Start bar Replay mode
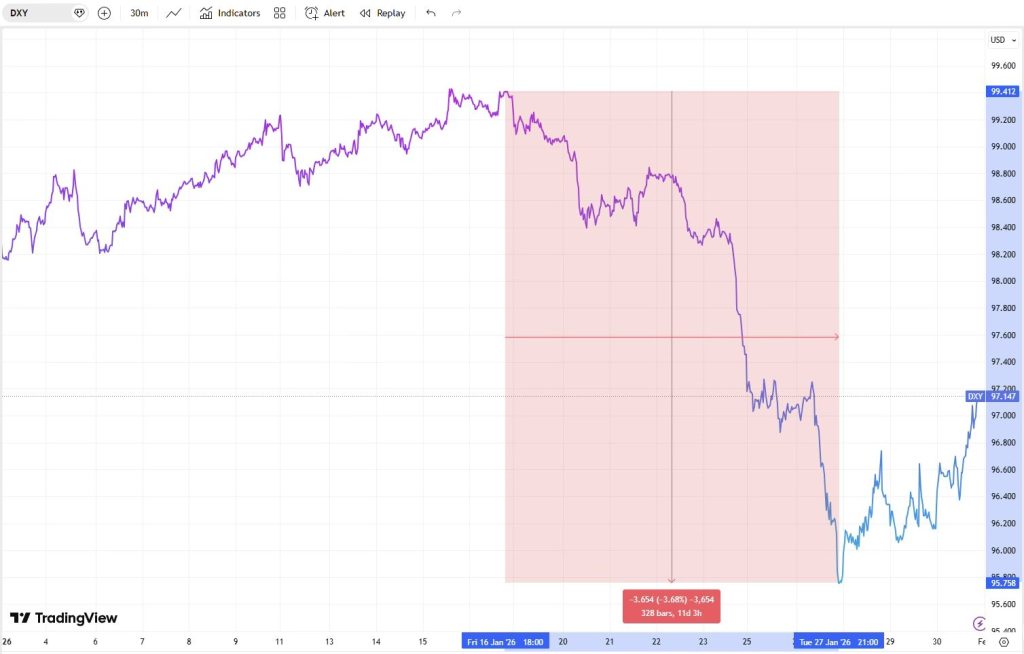The width and height of the screenshot is (1024, 654). tap(382, 13)
